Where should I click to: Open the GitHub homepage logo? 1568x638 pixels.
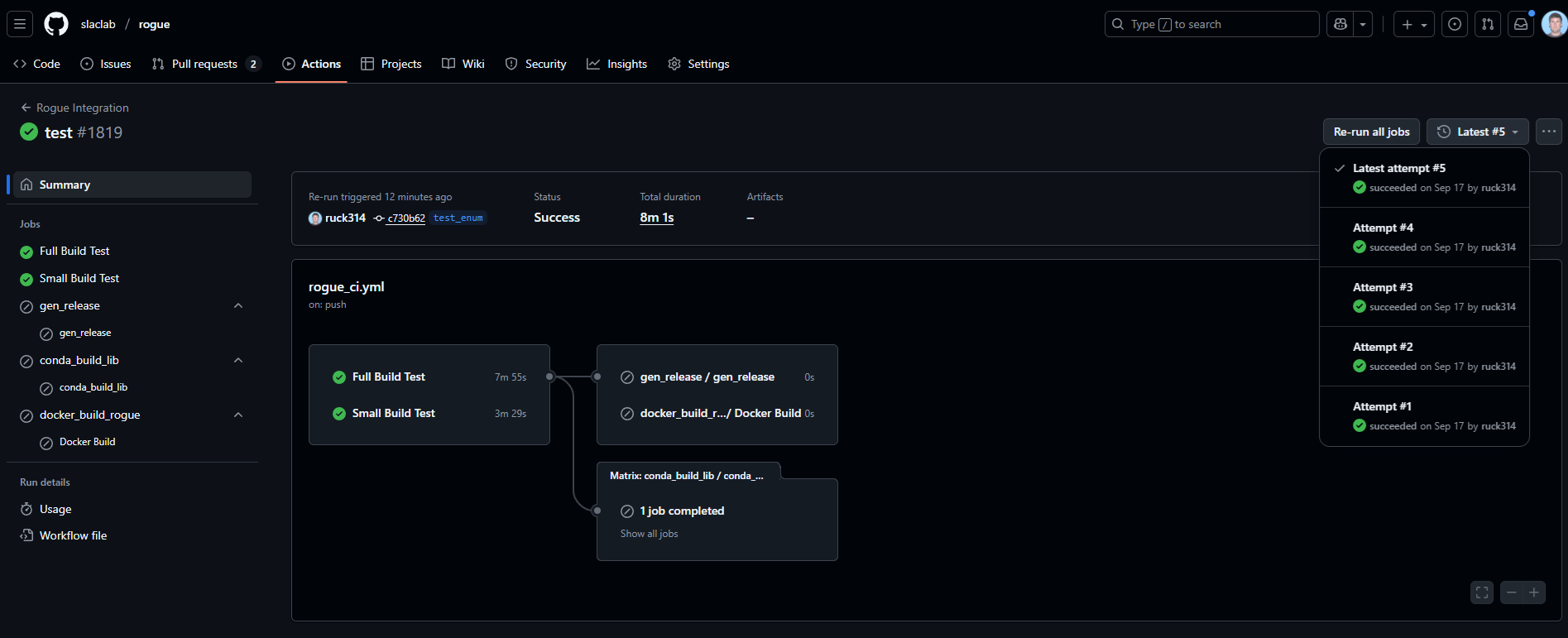(56, 24)
